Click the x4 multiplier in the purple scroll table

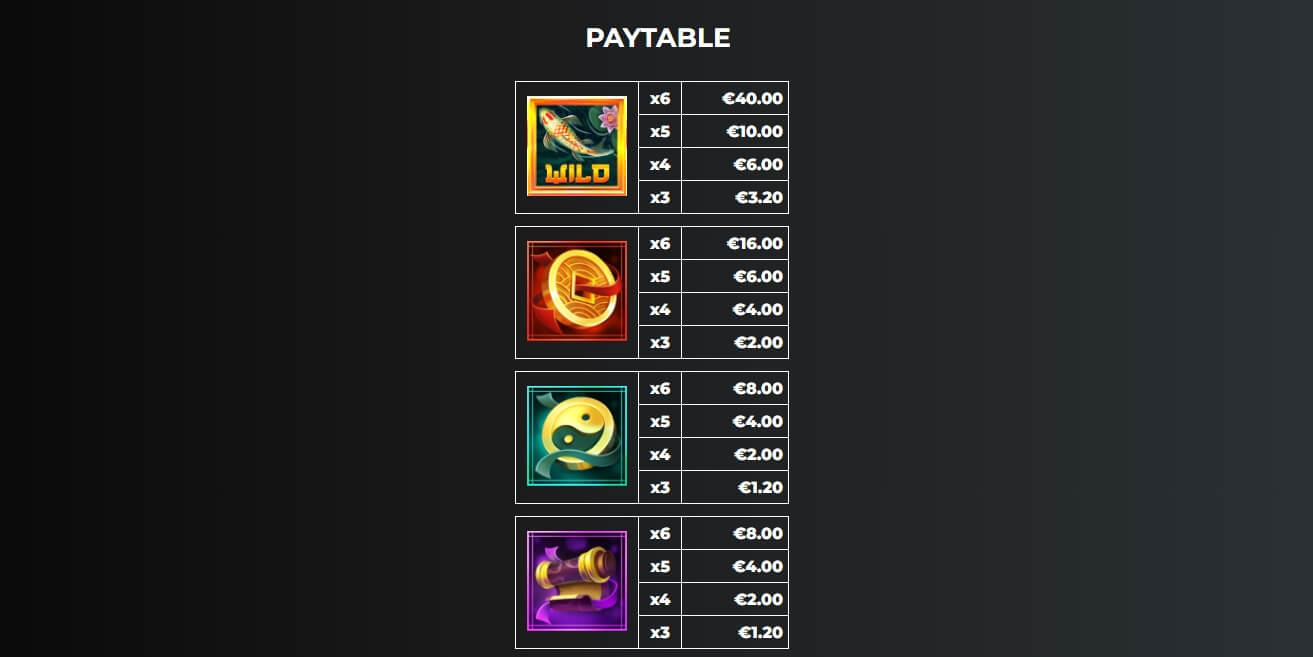[x=660, y=599]
